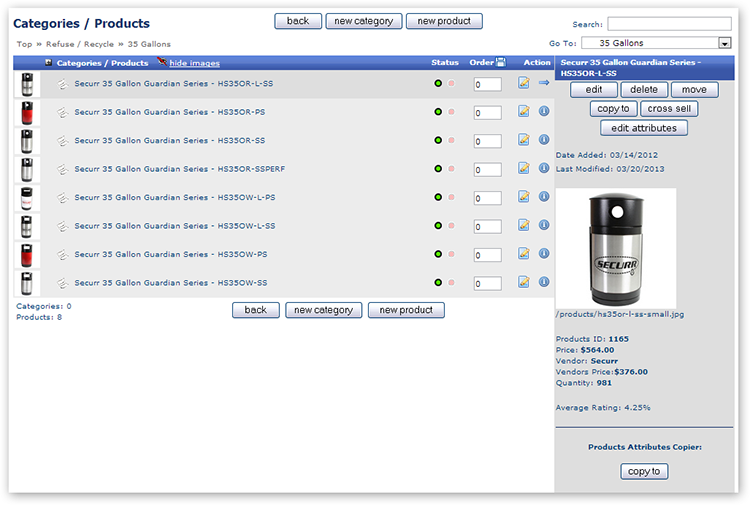Click green status dot for HS35OW-SS

click(438, 282)
